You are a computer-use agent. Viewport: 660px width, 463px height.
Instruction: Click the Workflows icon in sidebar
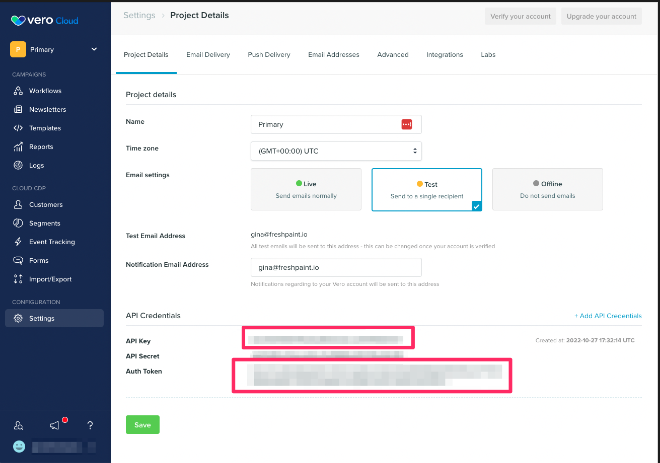[x=18, y=91]
